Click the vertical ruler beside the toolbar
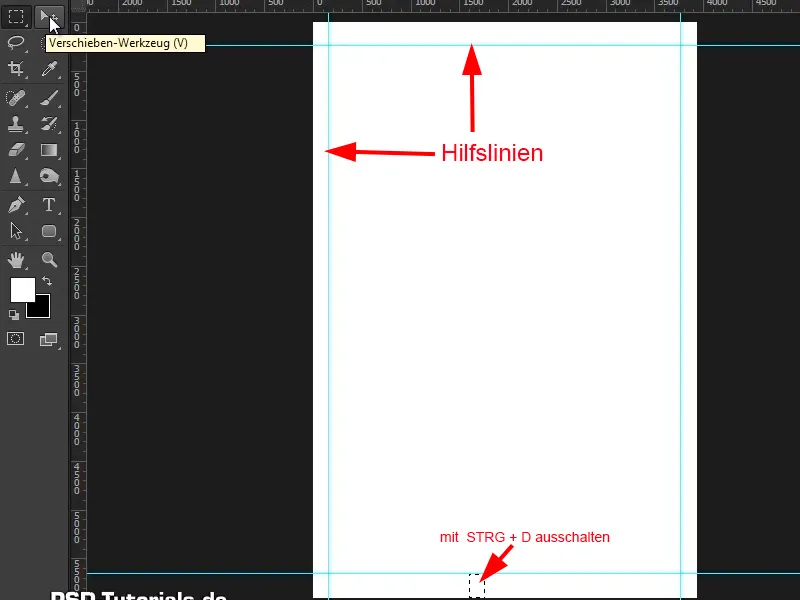Screen dimensions: 800x600 (x=78, y=306)
